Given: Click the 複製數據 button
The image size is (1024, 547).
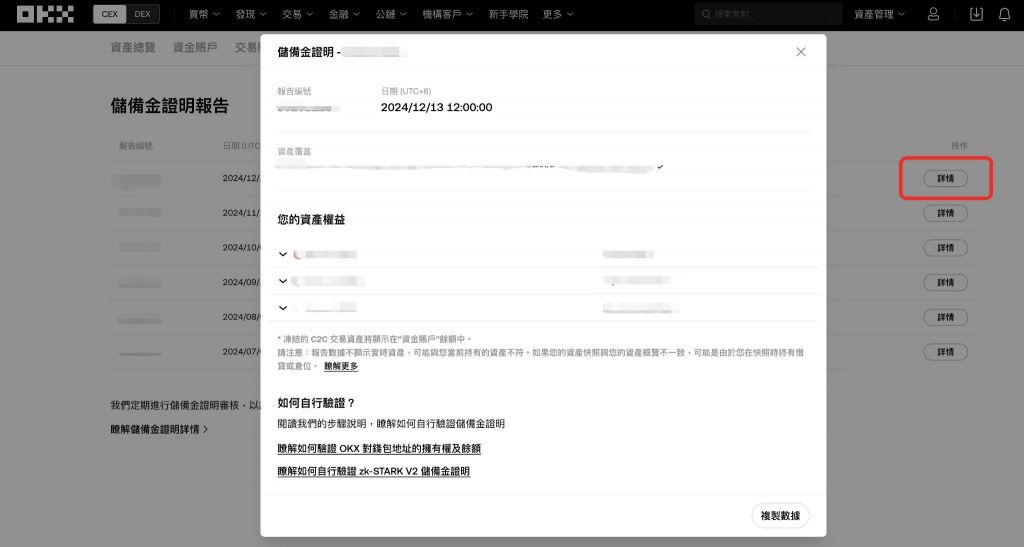Looking at the screenshot, I should click(x=780, y=515).
